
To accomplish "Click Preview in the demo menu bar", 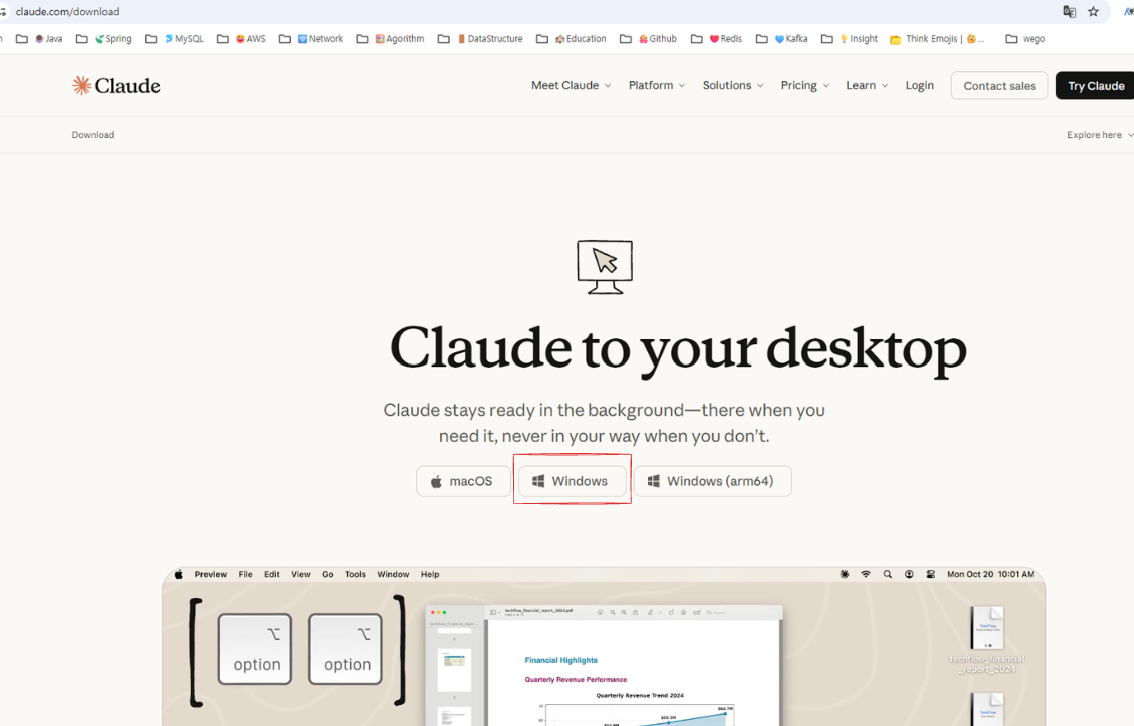I will tap(210, 574).
